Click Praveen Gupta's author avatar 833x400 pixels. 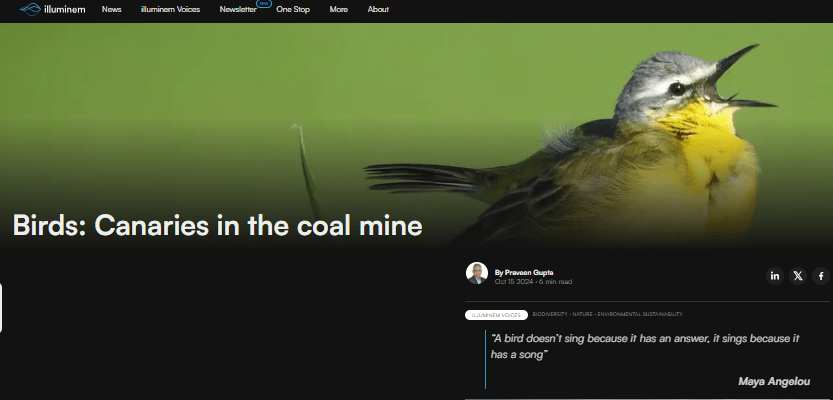tap(477, 273)
